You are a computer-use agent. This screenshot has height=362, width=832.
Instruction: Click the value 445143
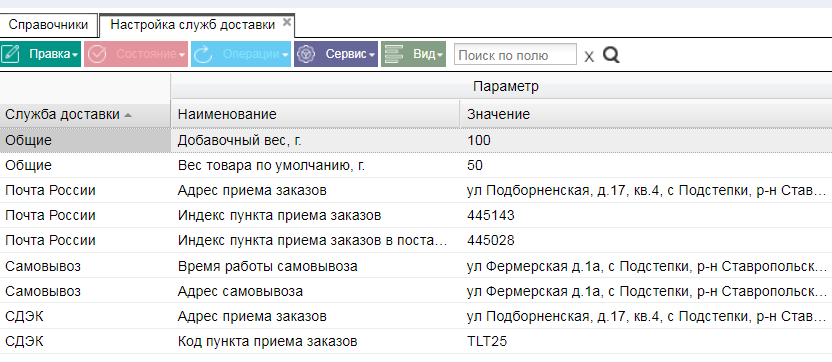pos(491,216)
